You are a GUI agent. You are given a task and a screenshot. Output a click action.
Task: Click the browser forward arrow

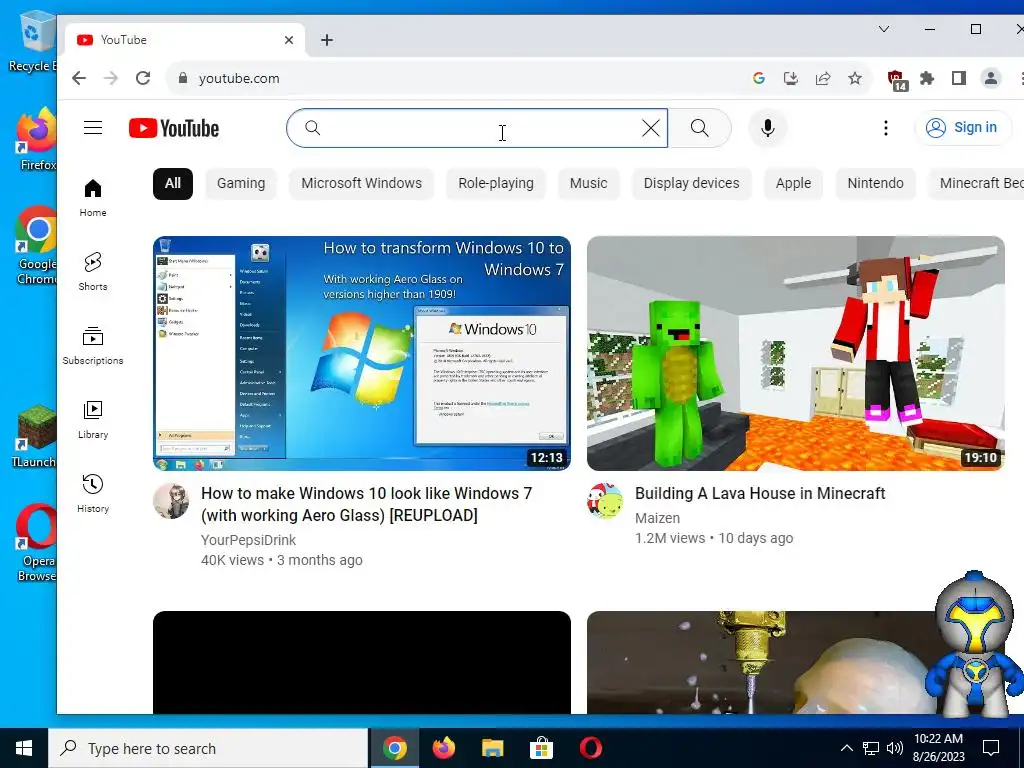coord(111,78)
